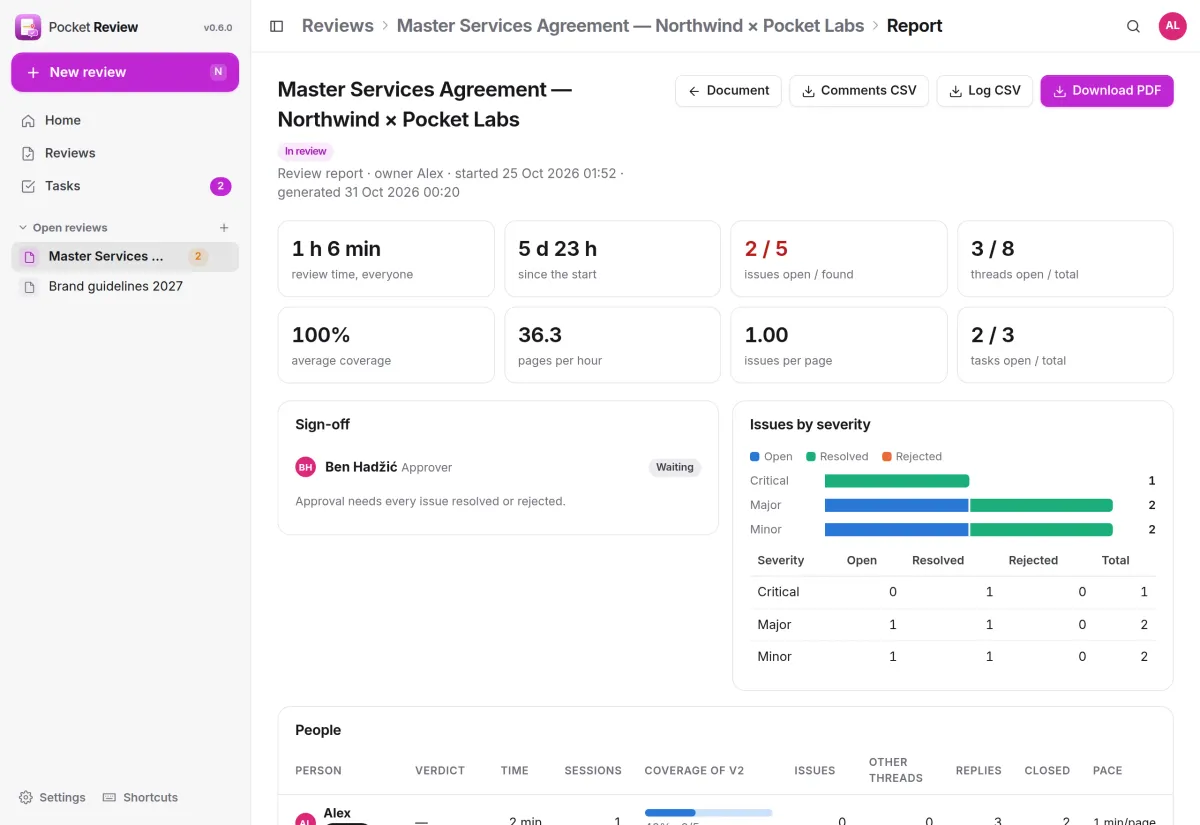The image size is (1200, 825).
Task: Download Comments CSV
Action: 859,90
